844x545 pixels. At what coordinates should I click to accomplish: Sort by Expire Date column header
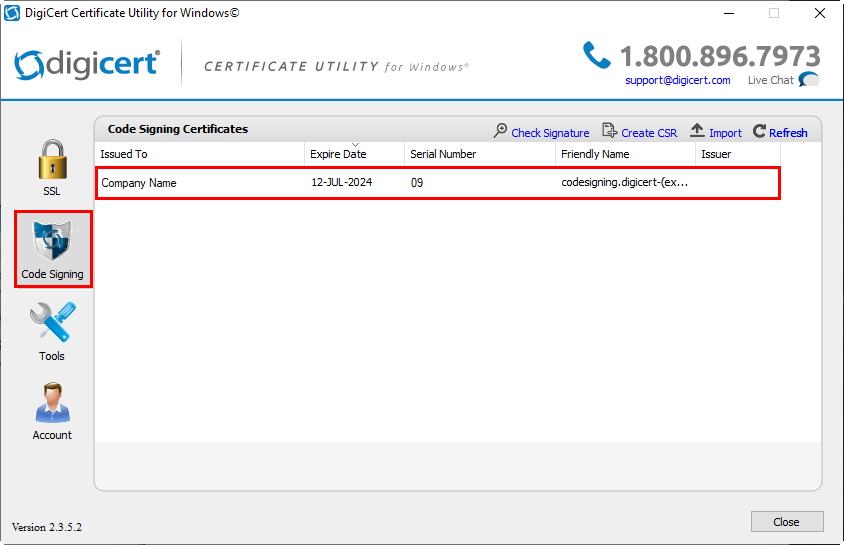pyautogui.click(x=354, y=154)
